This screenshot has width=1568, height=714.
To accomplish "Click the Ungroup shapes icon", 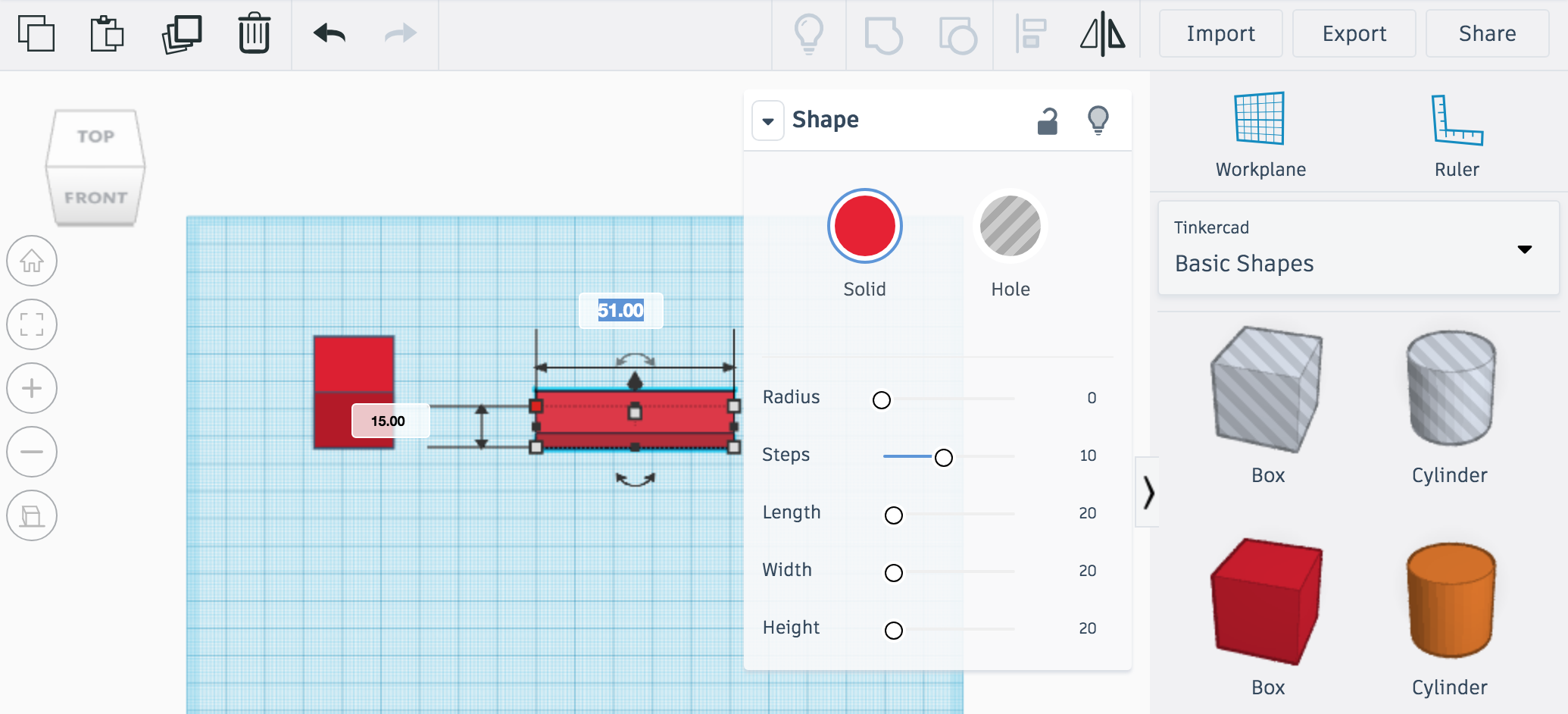I will [957, 35].
